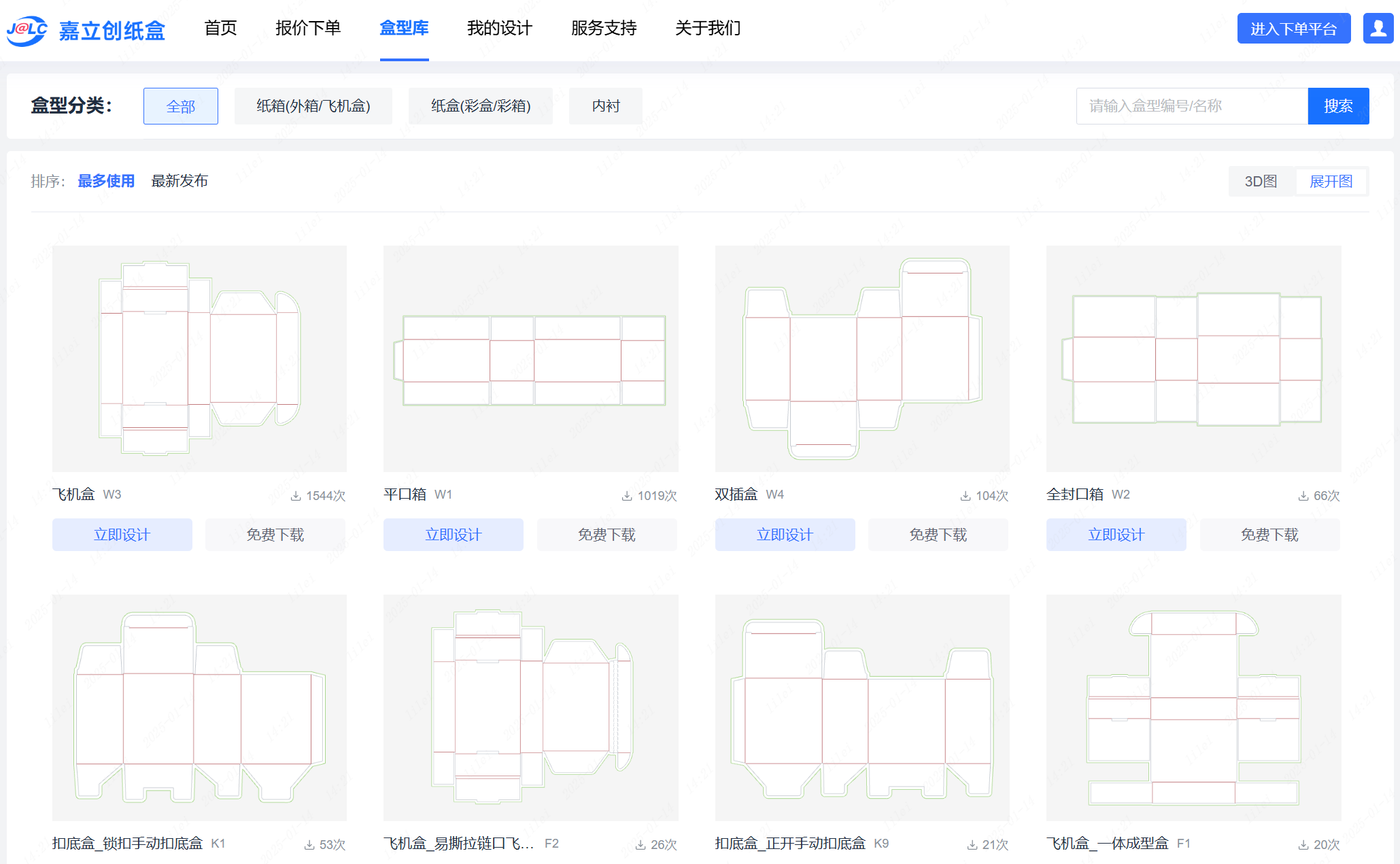The height and width of the screenshot is (864, 1400).
Task: Open 报价下单 menu item
Action: (308, 28)
